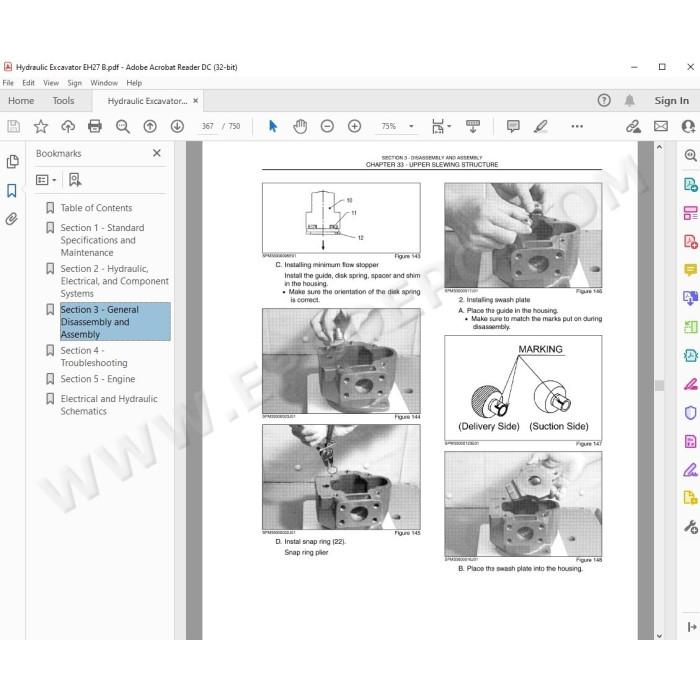Select the hand pan tool

point(300,126)
